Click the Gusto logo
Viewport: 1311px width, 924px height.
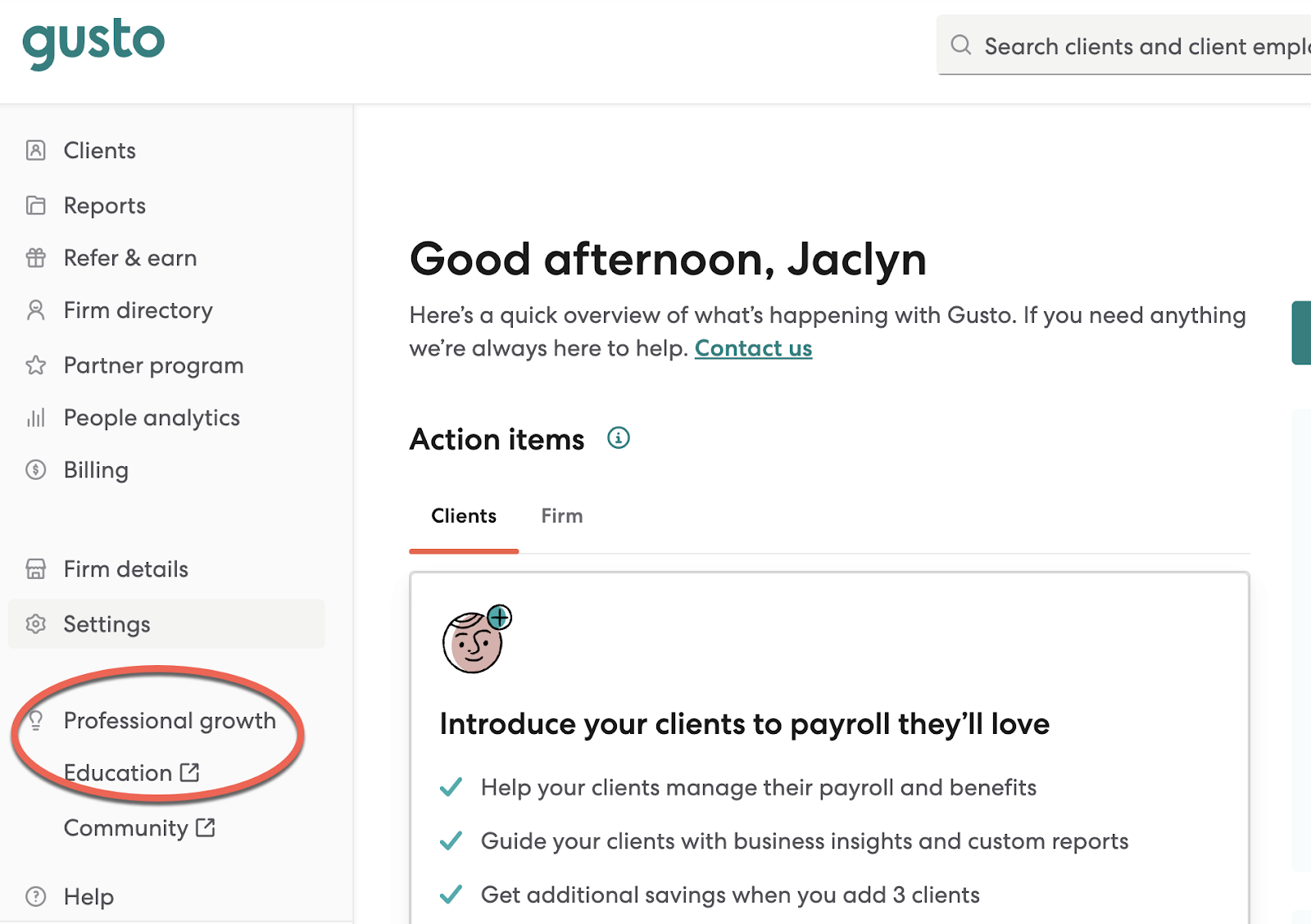[93, 43]
